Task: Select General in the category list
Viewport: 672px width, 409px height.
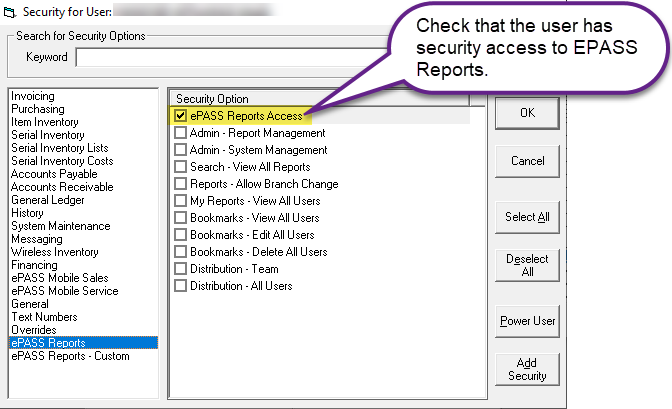Action: coord(30,304)
